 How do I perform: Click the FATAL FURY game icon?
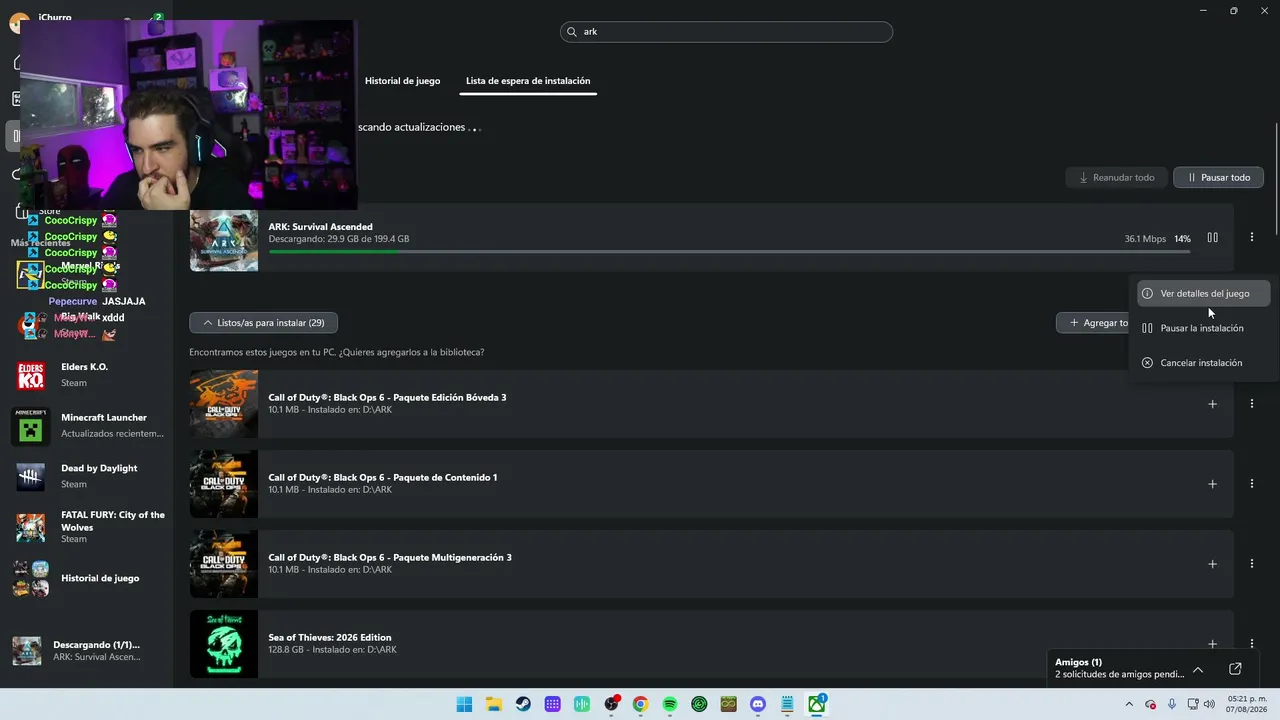(x=31, y=527)
